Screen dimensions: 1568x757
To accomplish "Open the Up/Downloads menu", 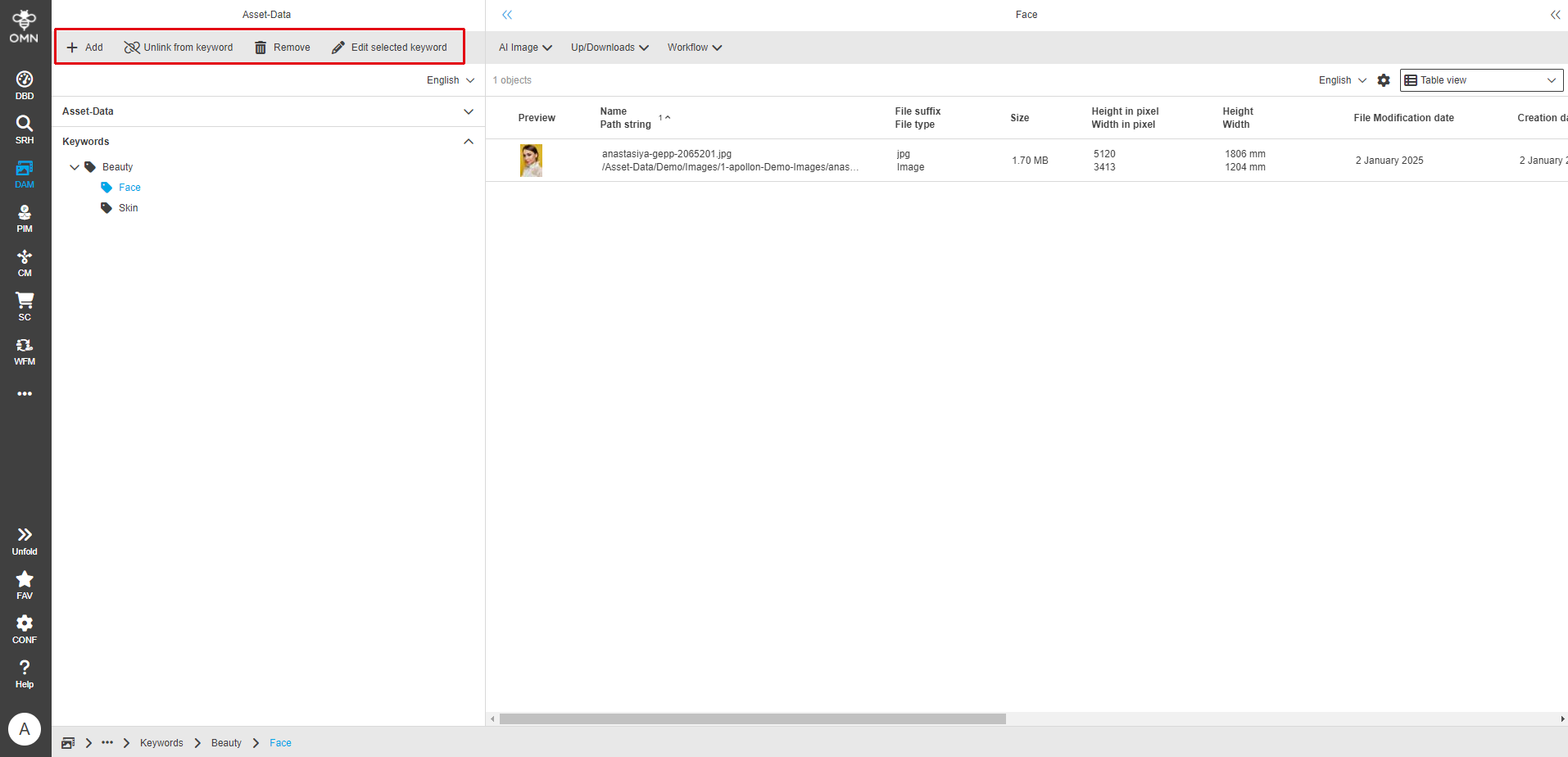I will [x=609, y=48].
